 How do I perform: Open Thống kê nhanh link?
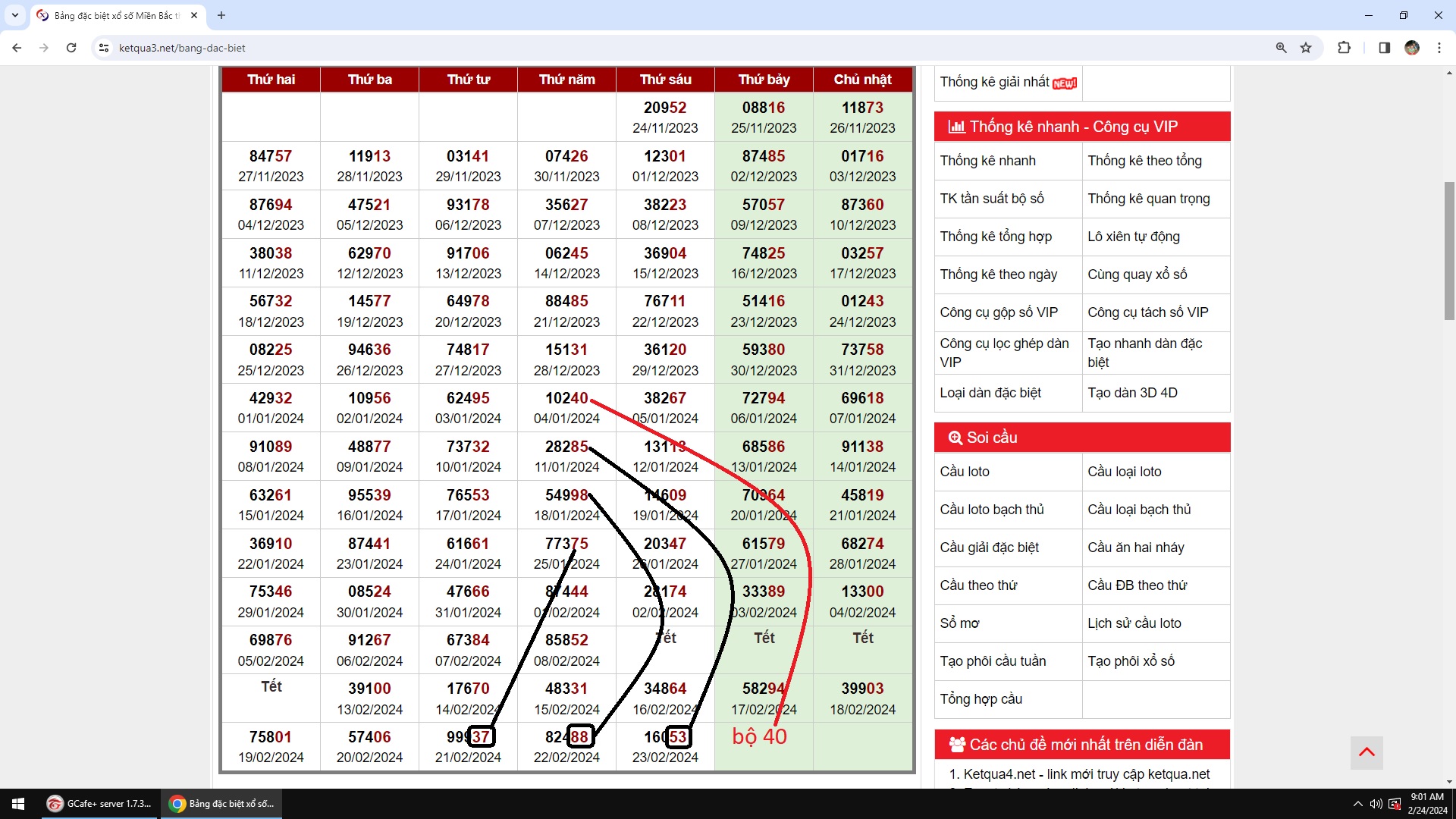click(987, 161)
